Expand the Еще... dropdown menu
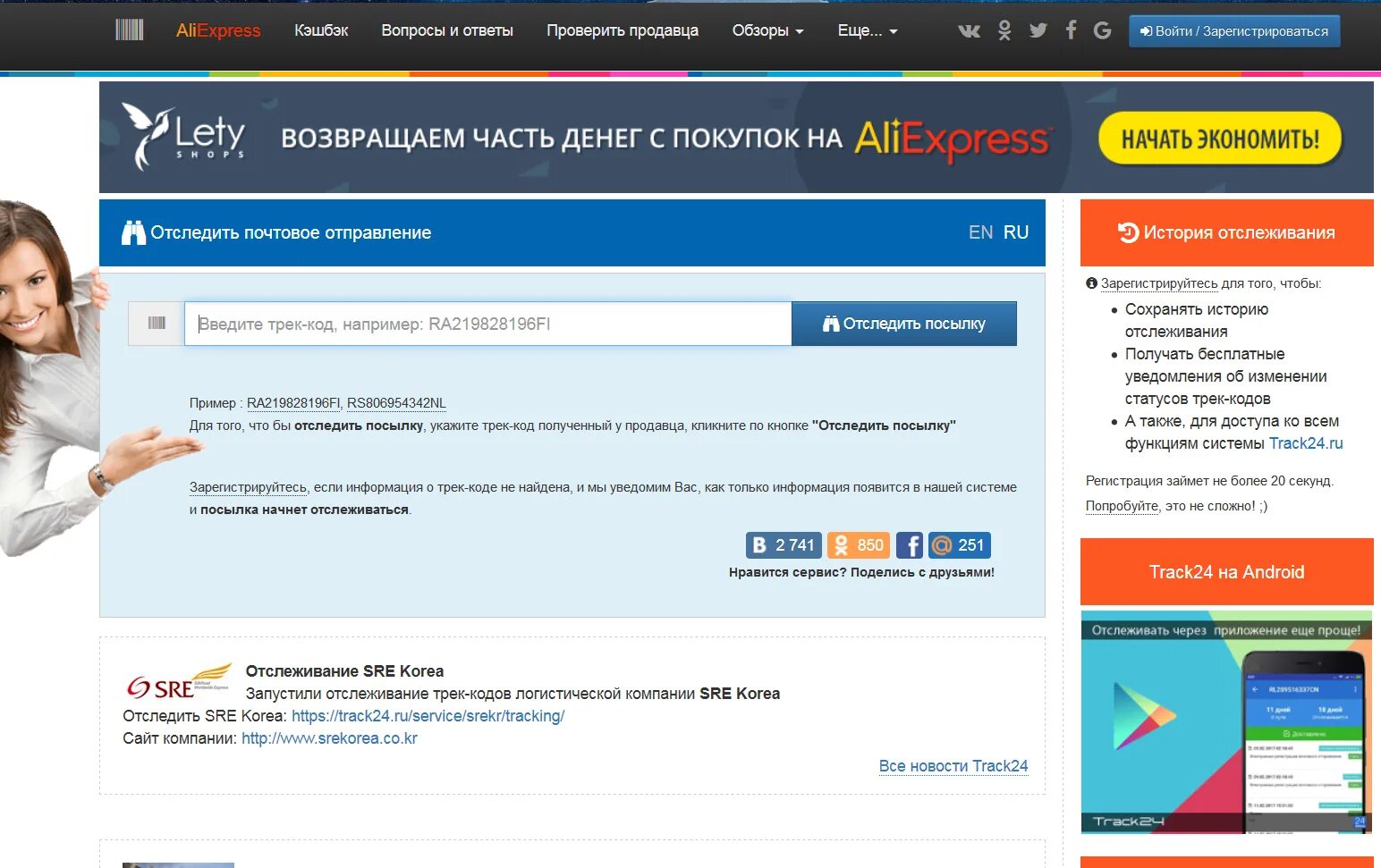The width and height of the screenshot is (1381, 868). (867, 30)
